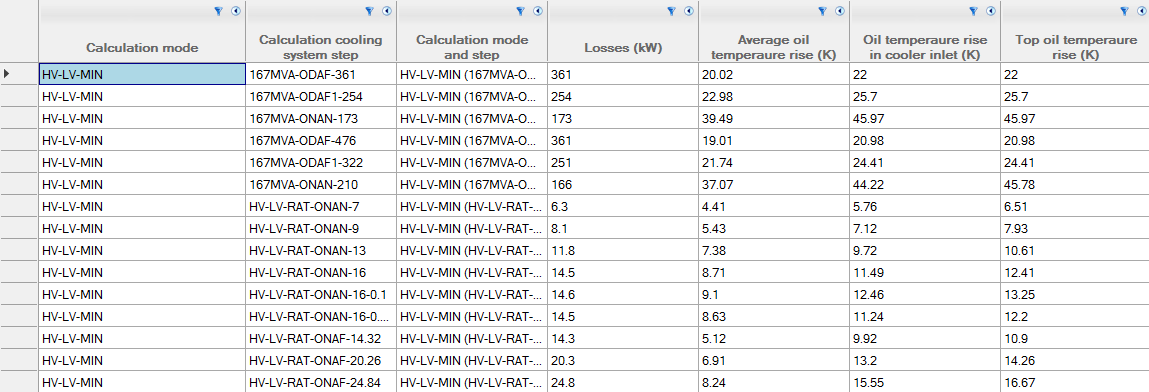Open the Losses (kW) column filter

click(671, 11)
